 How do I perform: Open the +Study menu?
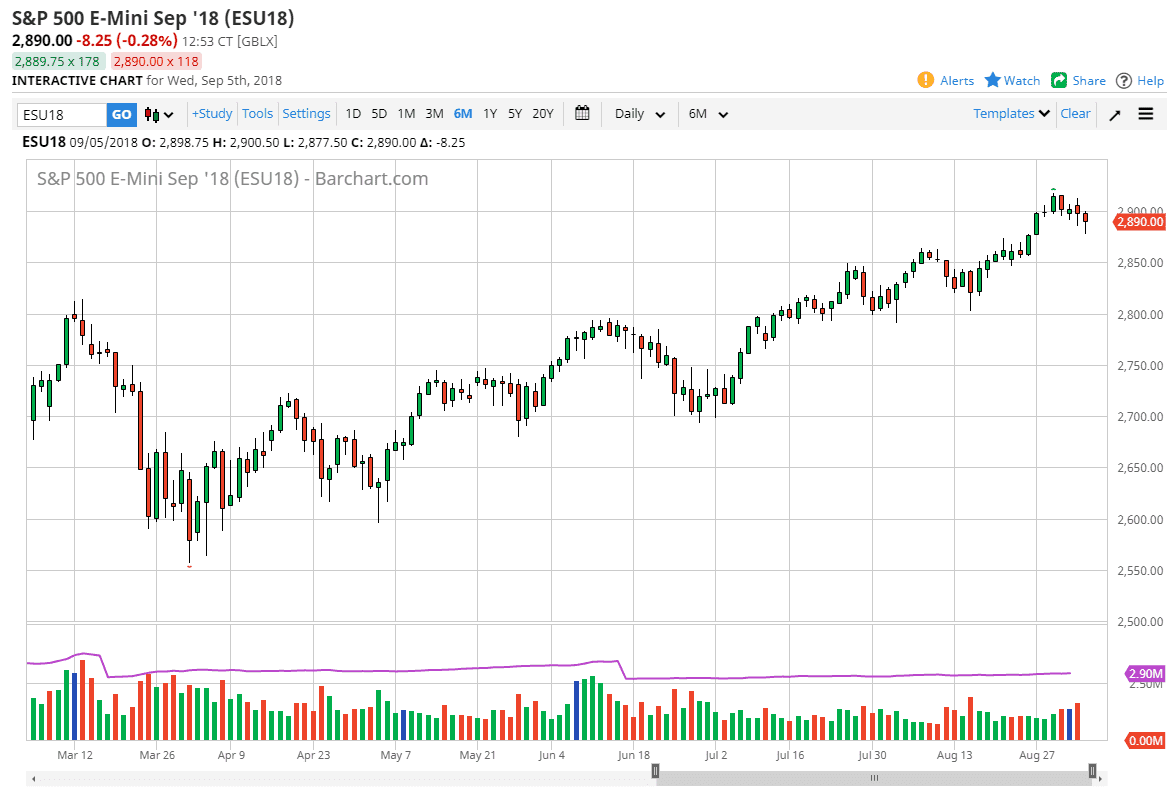click(x=212, y=113)
